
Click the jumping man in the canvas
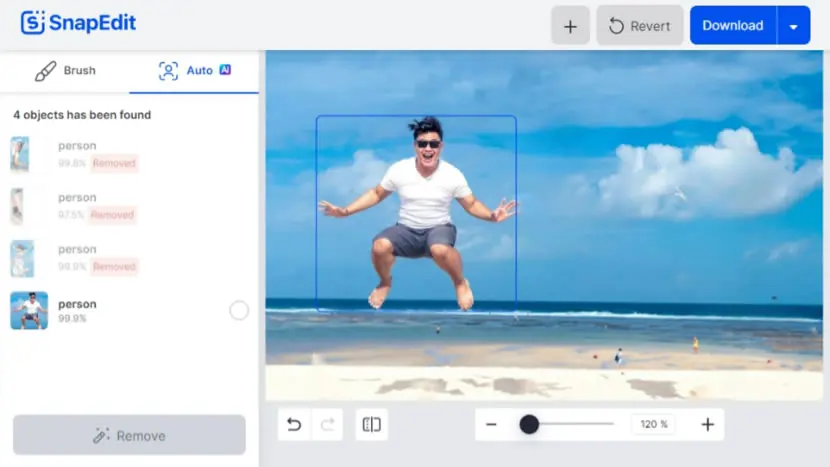[x=418, y=212]
